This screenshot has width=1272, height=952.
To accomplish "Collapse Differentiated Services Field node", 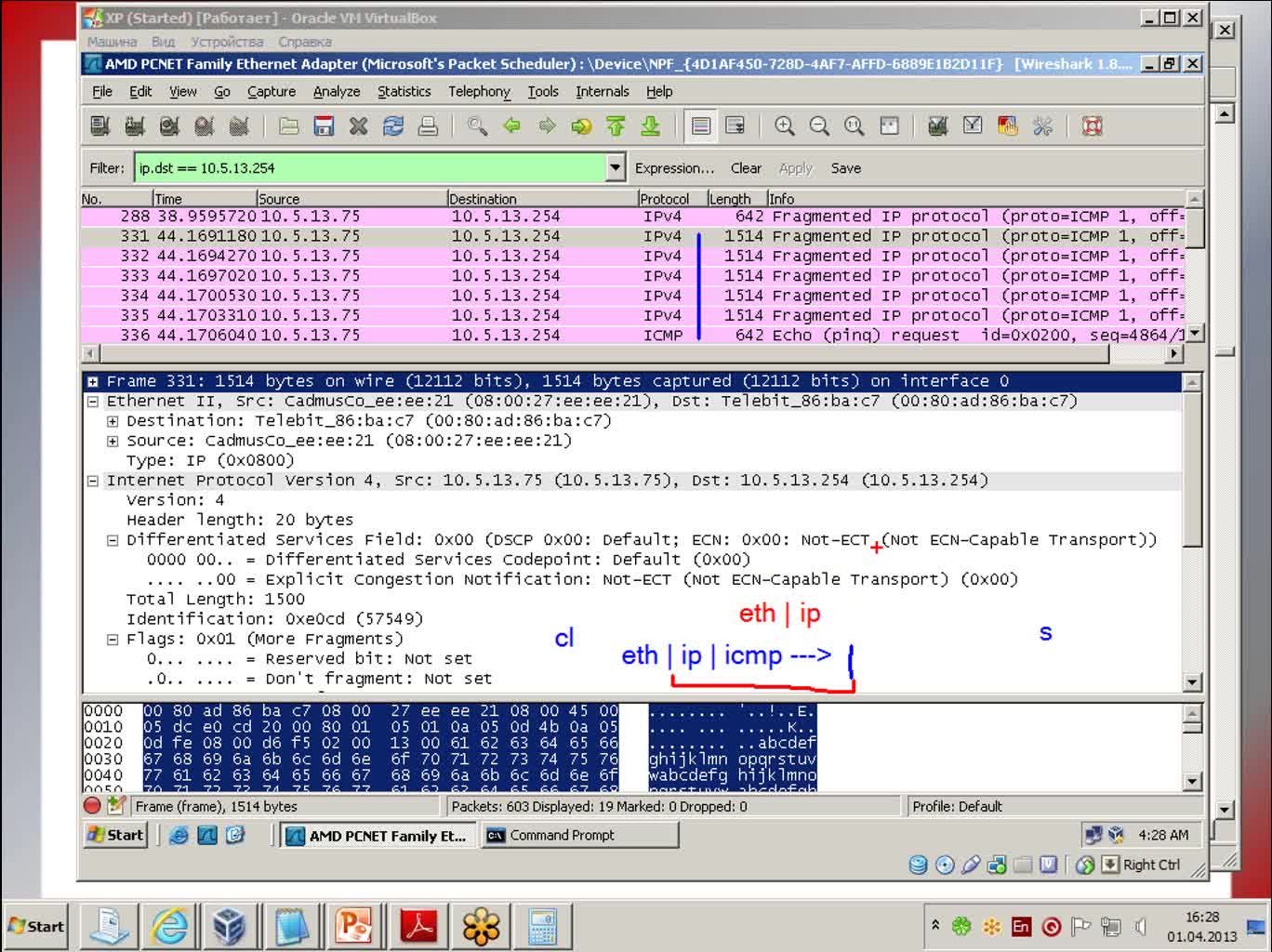I will click(x=113, y=540).
